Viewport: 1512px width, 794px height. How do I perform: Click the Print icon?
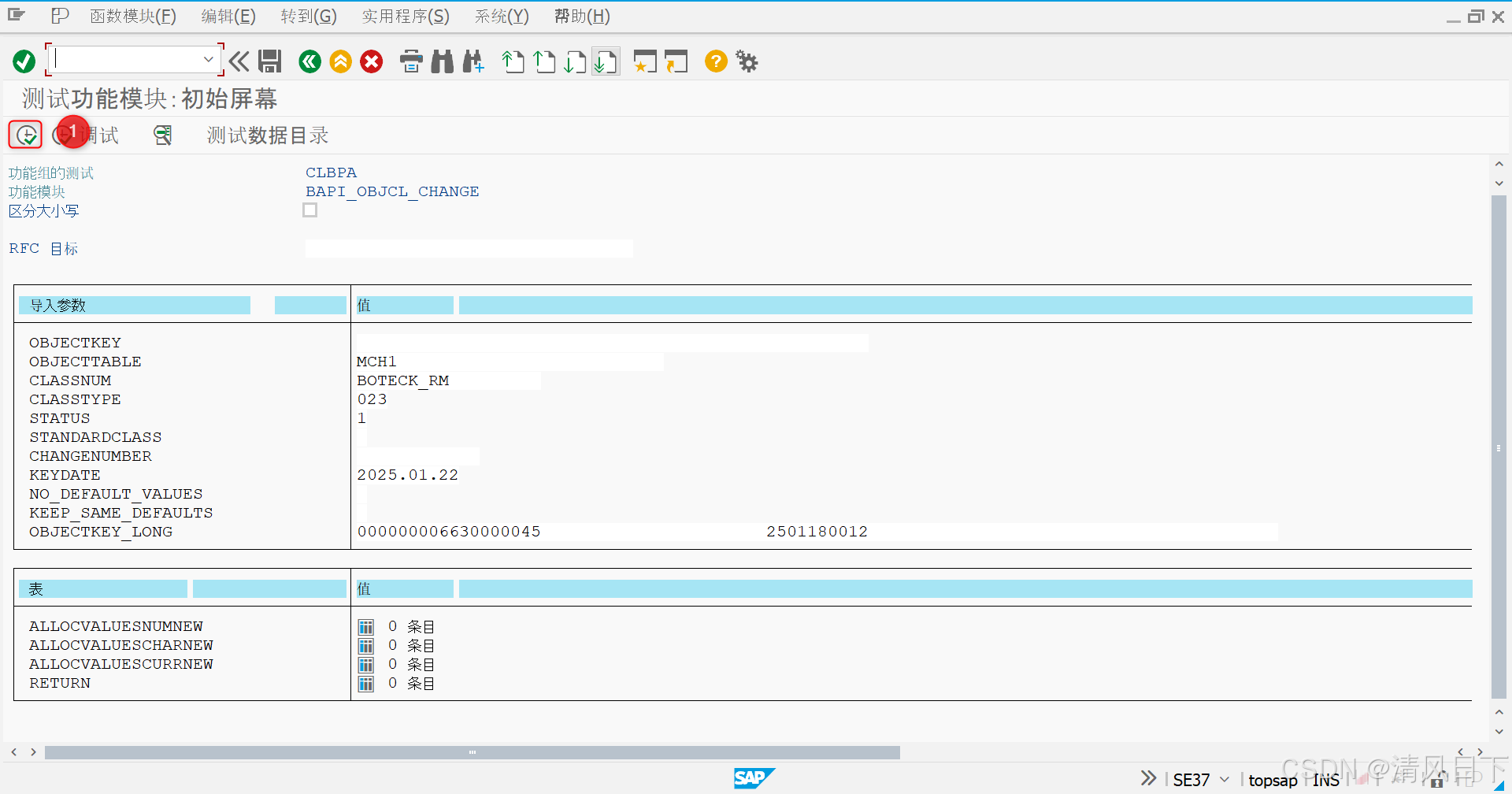411,61
